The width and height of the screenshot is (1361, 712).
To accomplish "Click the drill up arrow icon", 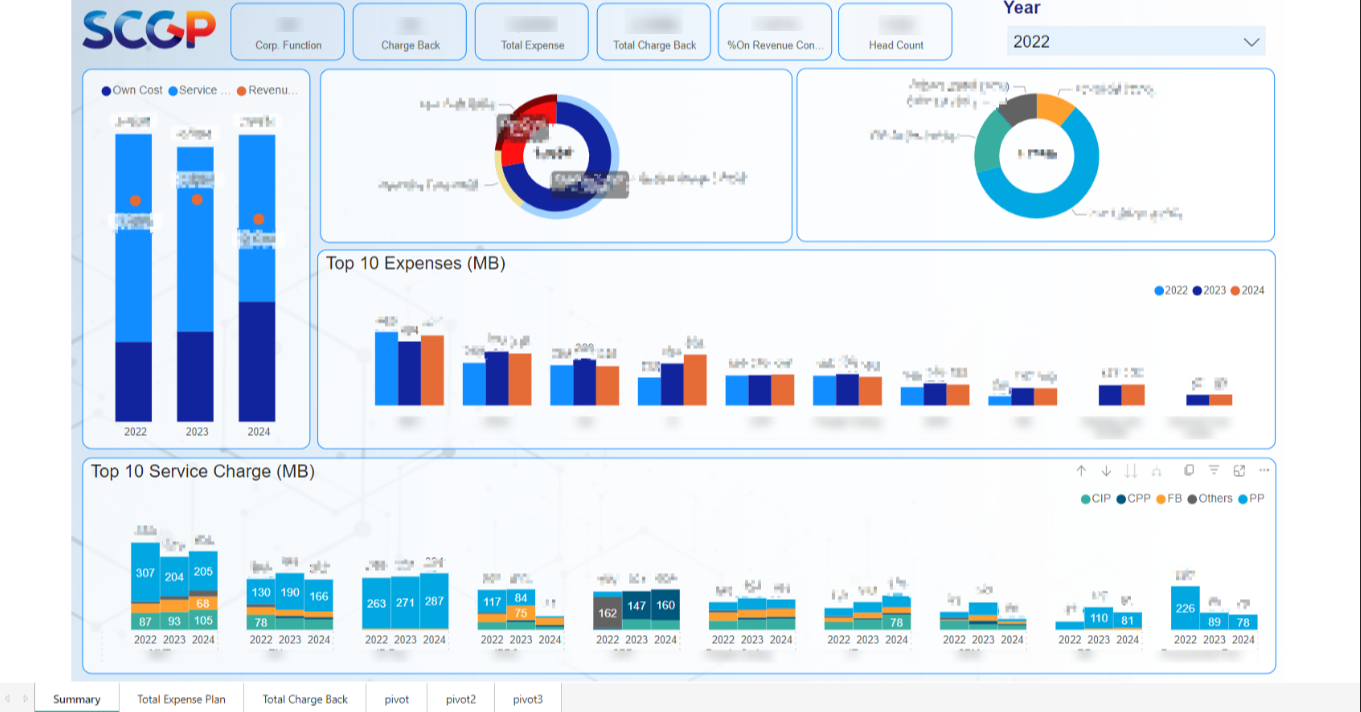I will (1081, 471).
